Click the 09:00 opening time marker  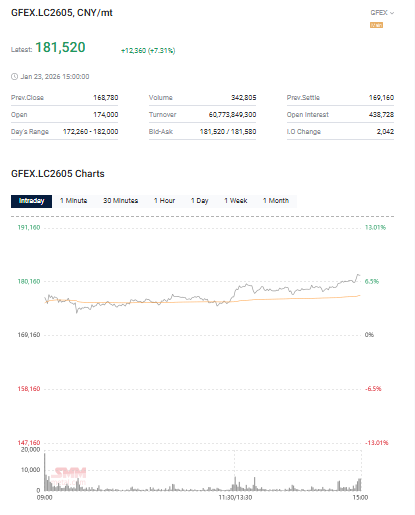[x=44, y=498]
